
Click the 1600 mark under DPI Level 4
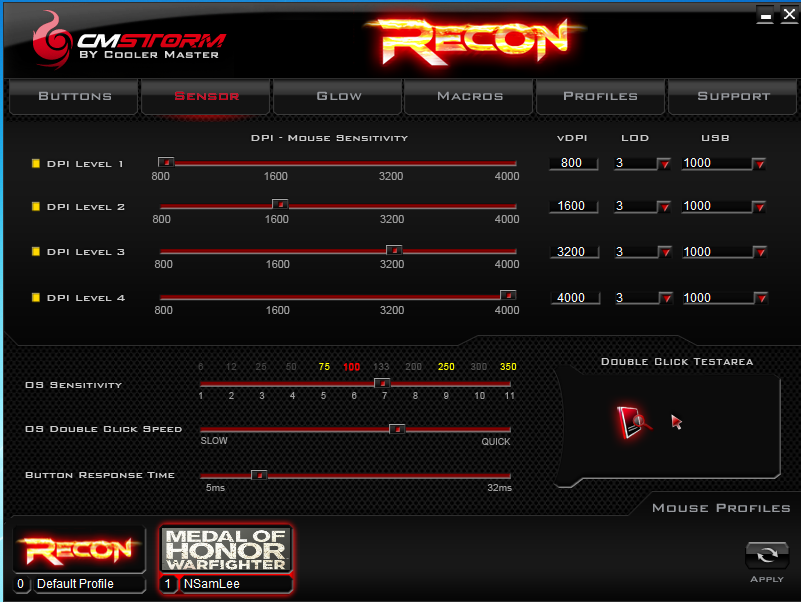click(x=277, y=310)
